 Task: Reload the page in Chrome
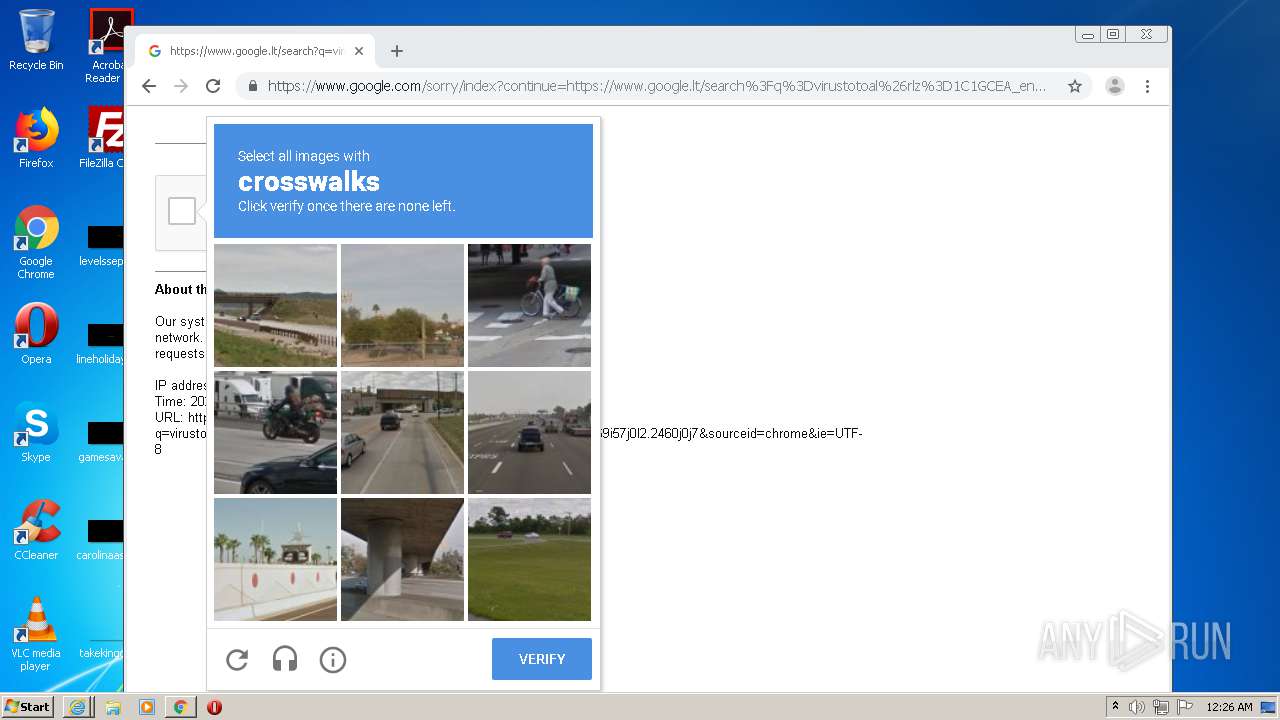coord(213,86)
